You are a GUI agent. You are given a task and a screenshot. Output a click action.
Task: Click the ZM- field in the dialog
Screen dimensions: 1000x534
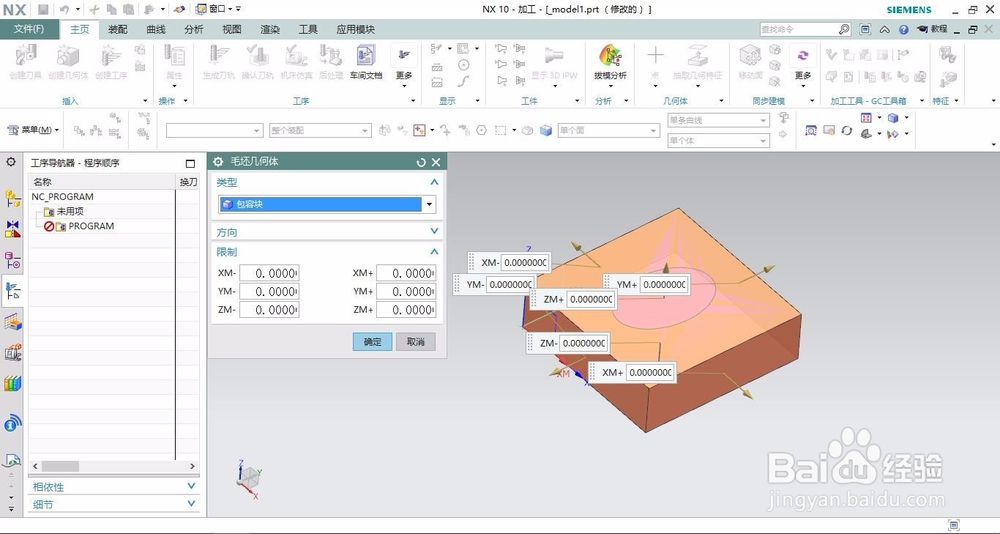click(x=269, y=310)
